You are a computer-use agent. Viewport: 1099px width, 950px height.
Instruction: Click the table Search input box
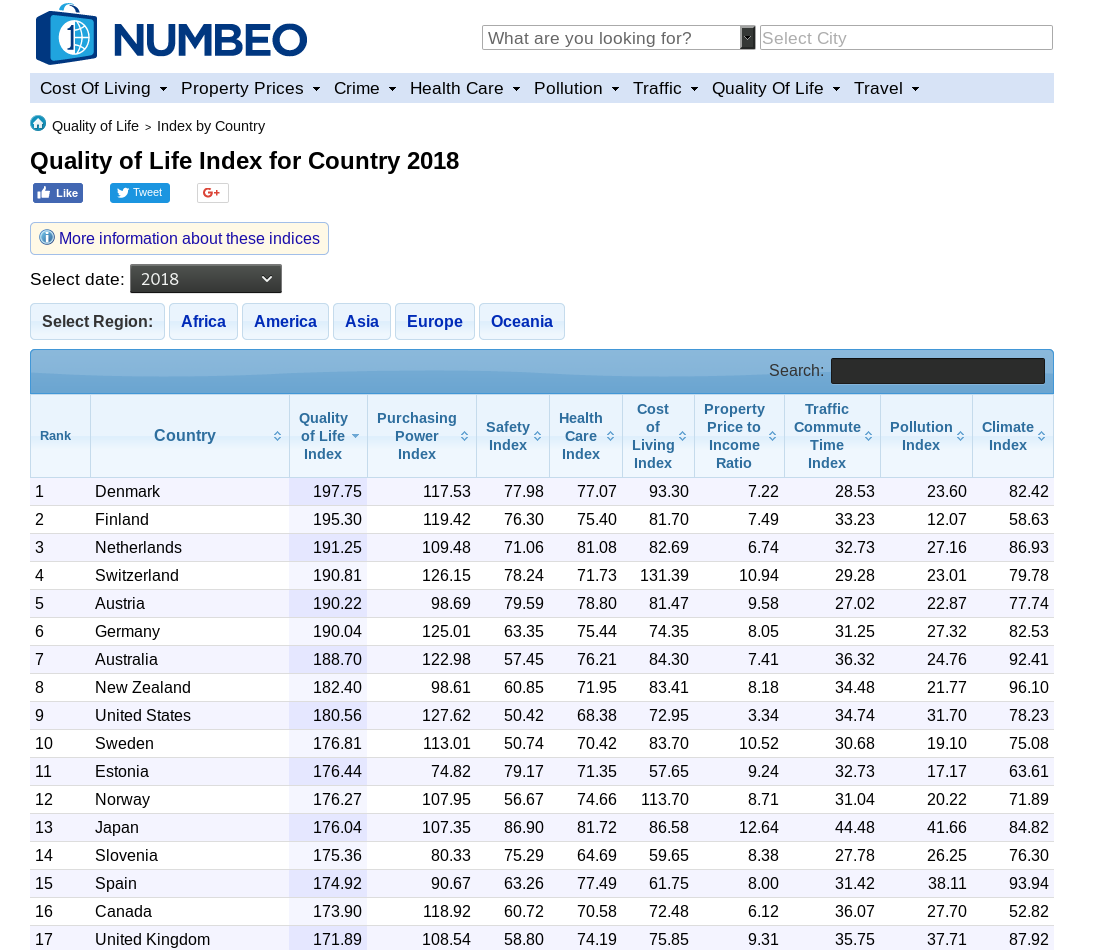pos(938,371)
